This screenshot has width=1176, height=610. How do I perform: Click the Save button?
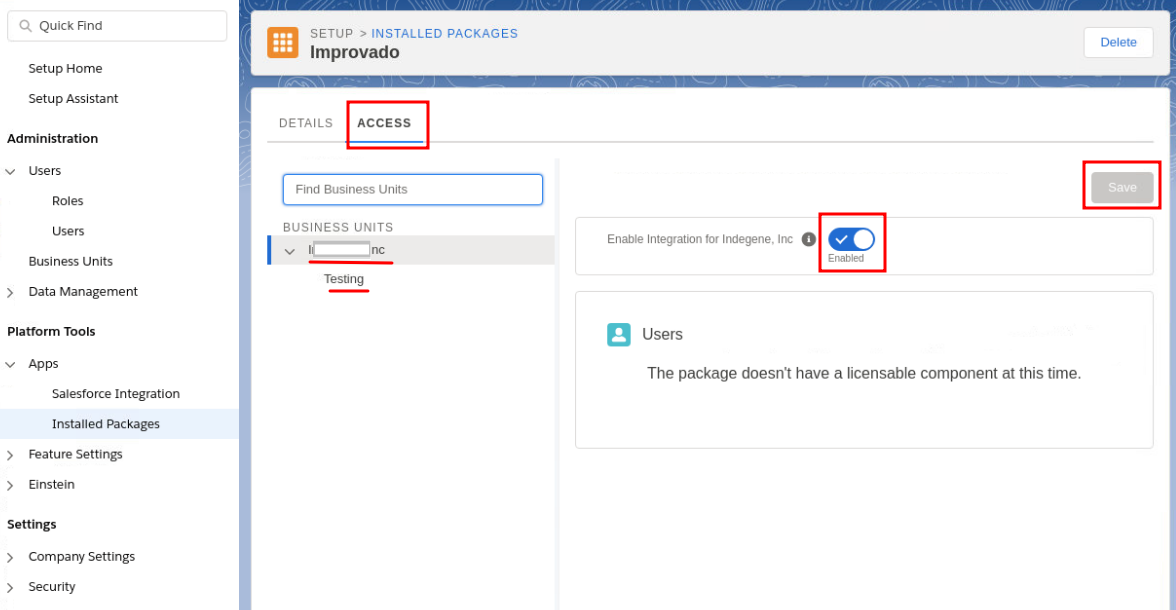tap(1122, 188)
